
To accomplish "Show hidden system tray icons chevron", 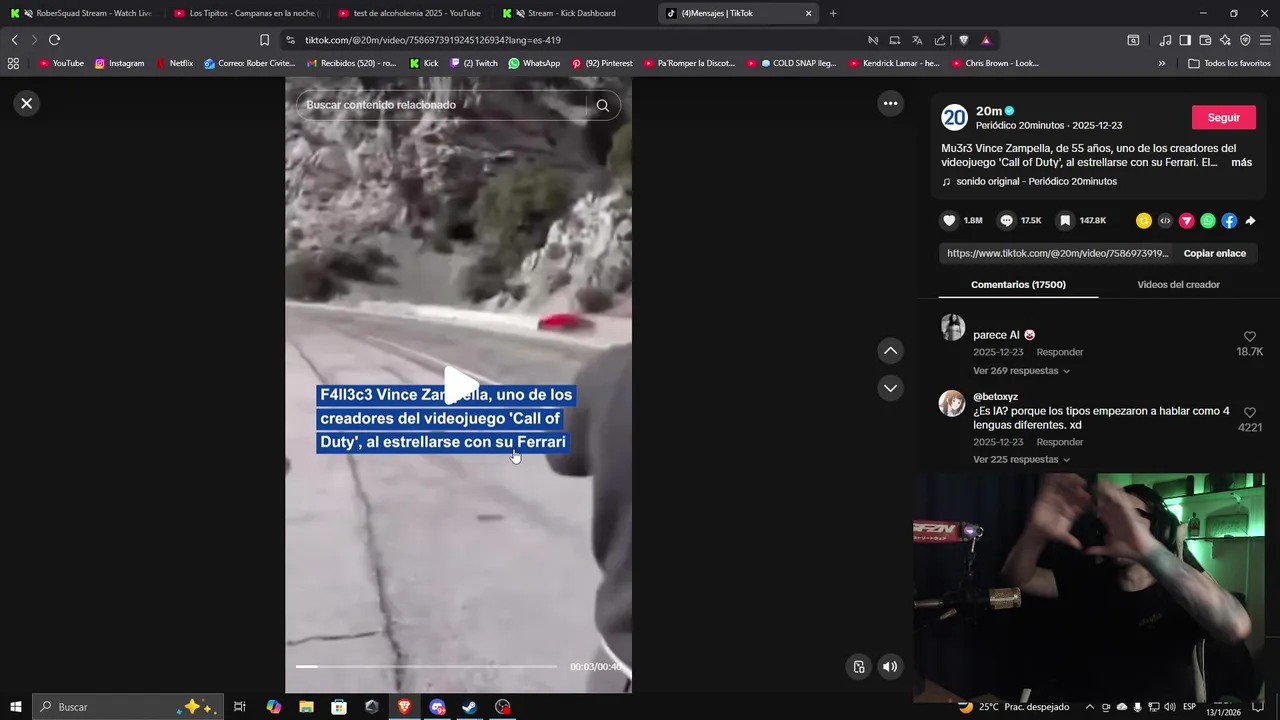I will click(x=1090, y=707).
